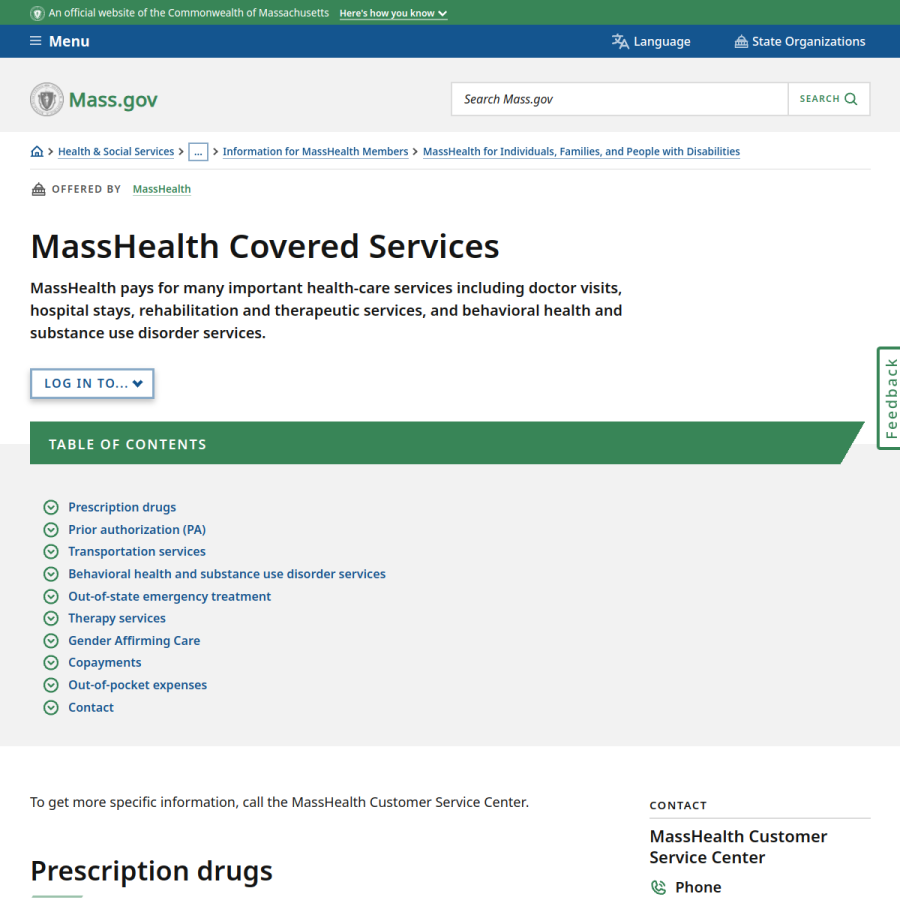
Task: Open the Log in to... dropdown
Action: coord(92,383)
